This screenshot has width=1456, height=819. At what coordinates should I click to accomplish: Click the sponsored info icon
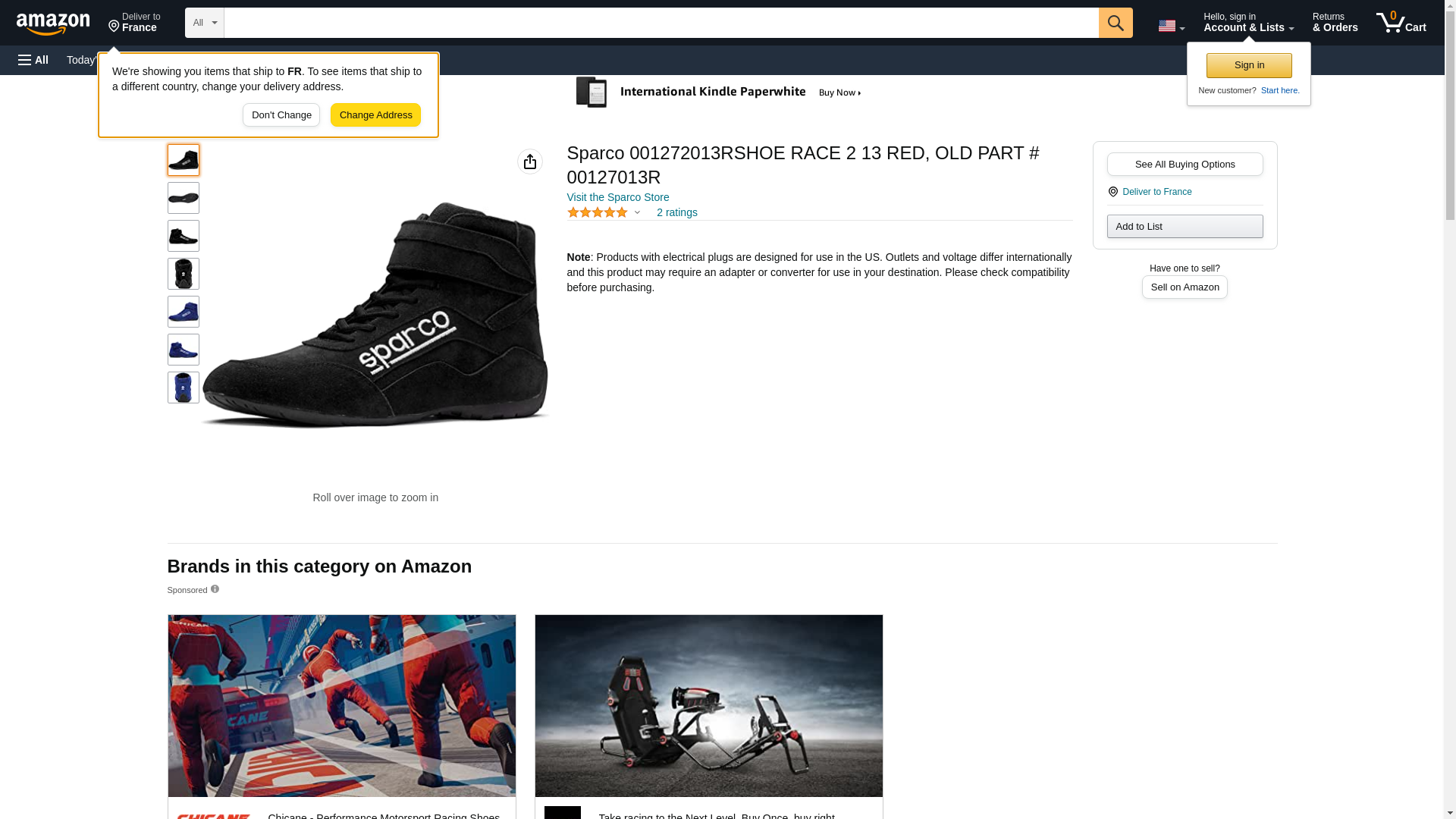coord(215,589)
